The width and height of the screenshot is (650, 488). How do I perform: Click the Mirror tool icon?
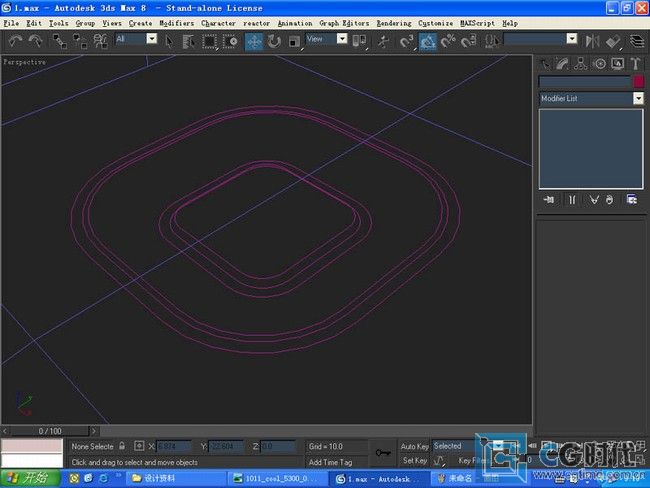click(x=592, y=41)
